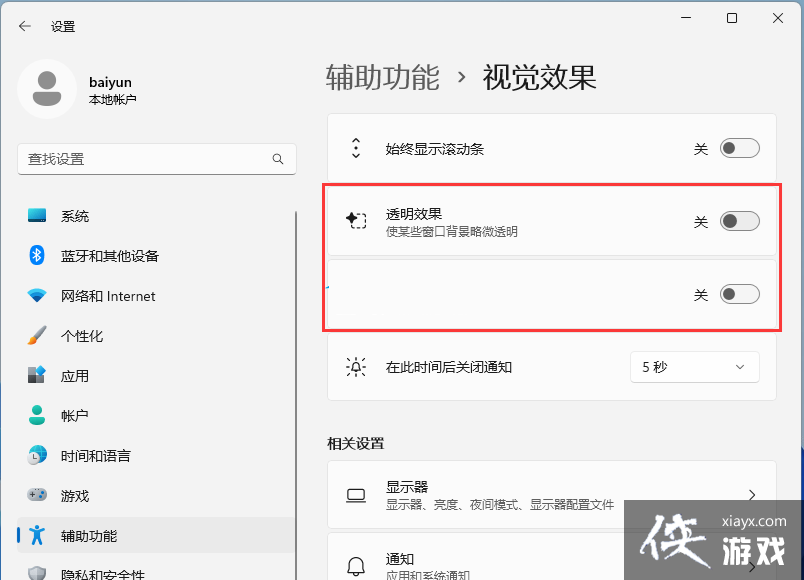Open 蓝牙和其他设备 settings
Screen dimensions: 804x580
[39, 256]
